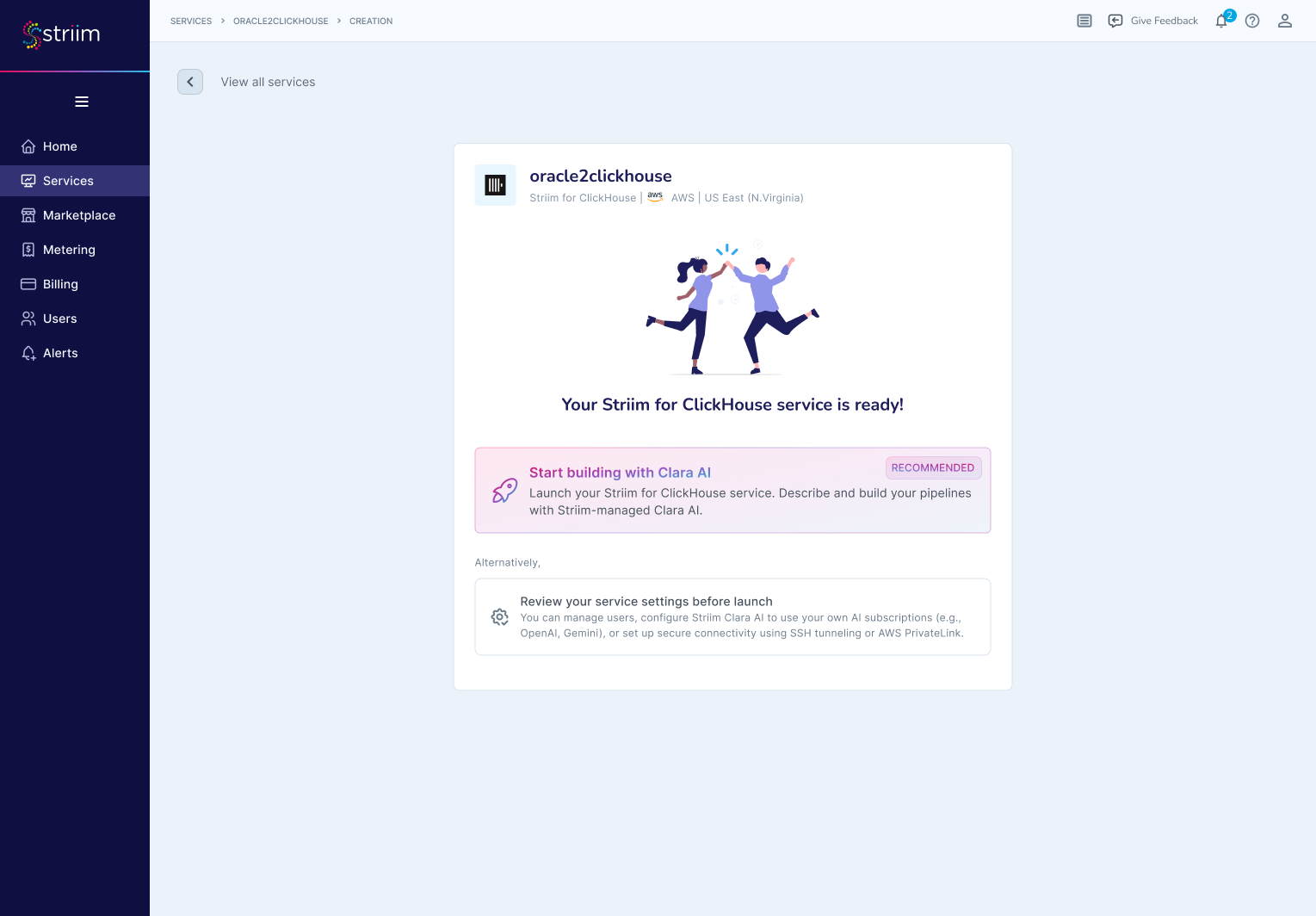Open the user account profile icon

[x=1285, y=21]
